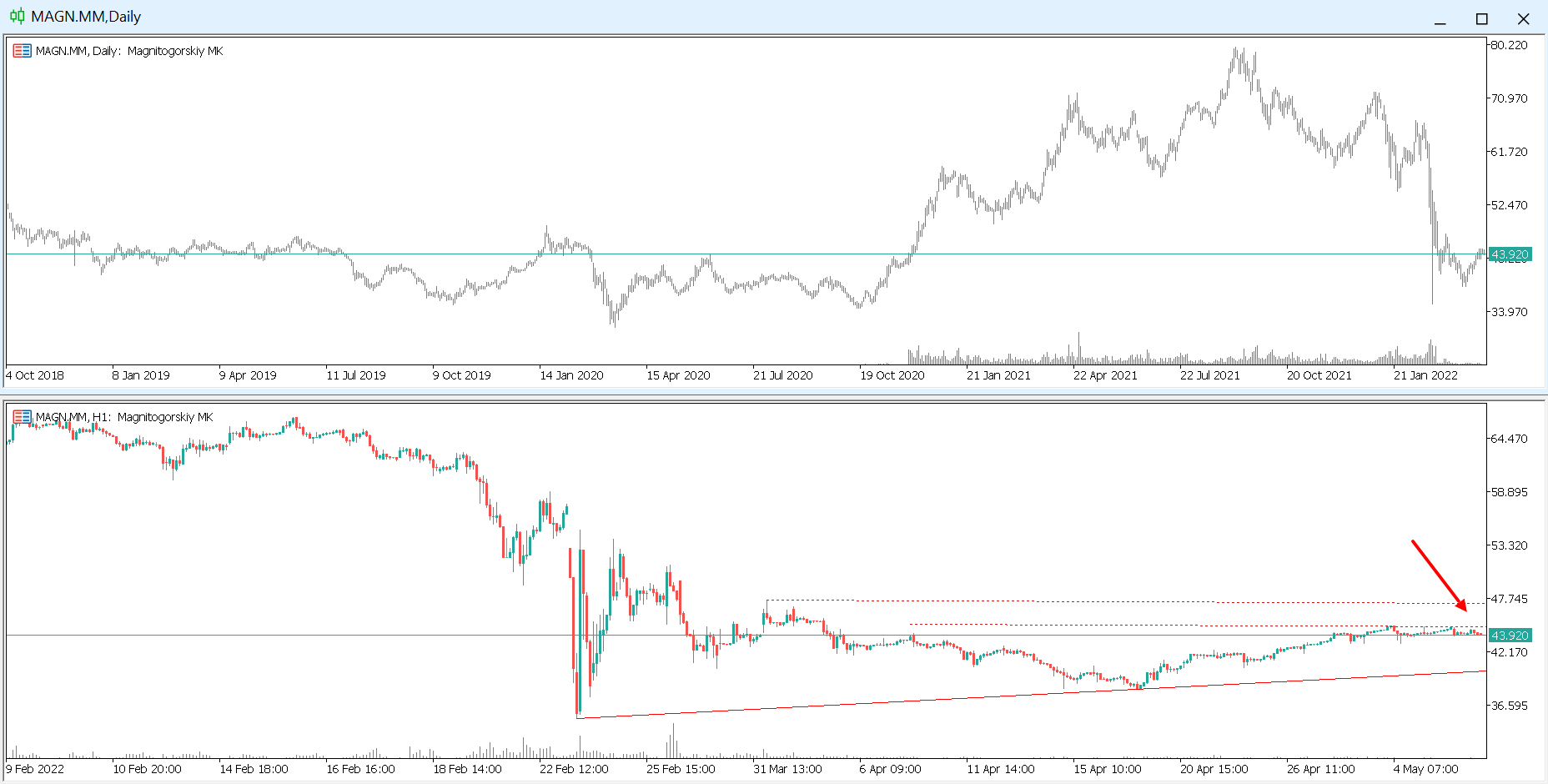Click the '18 Feb 14:00' time label

(x=467, y=769)
